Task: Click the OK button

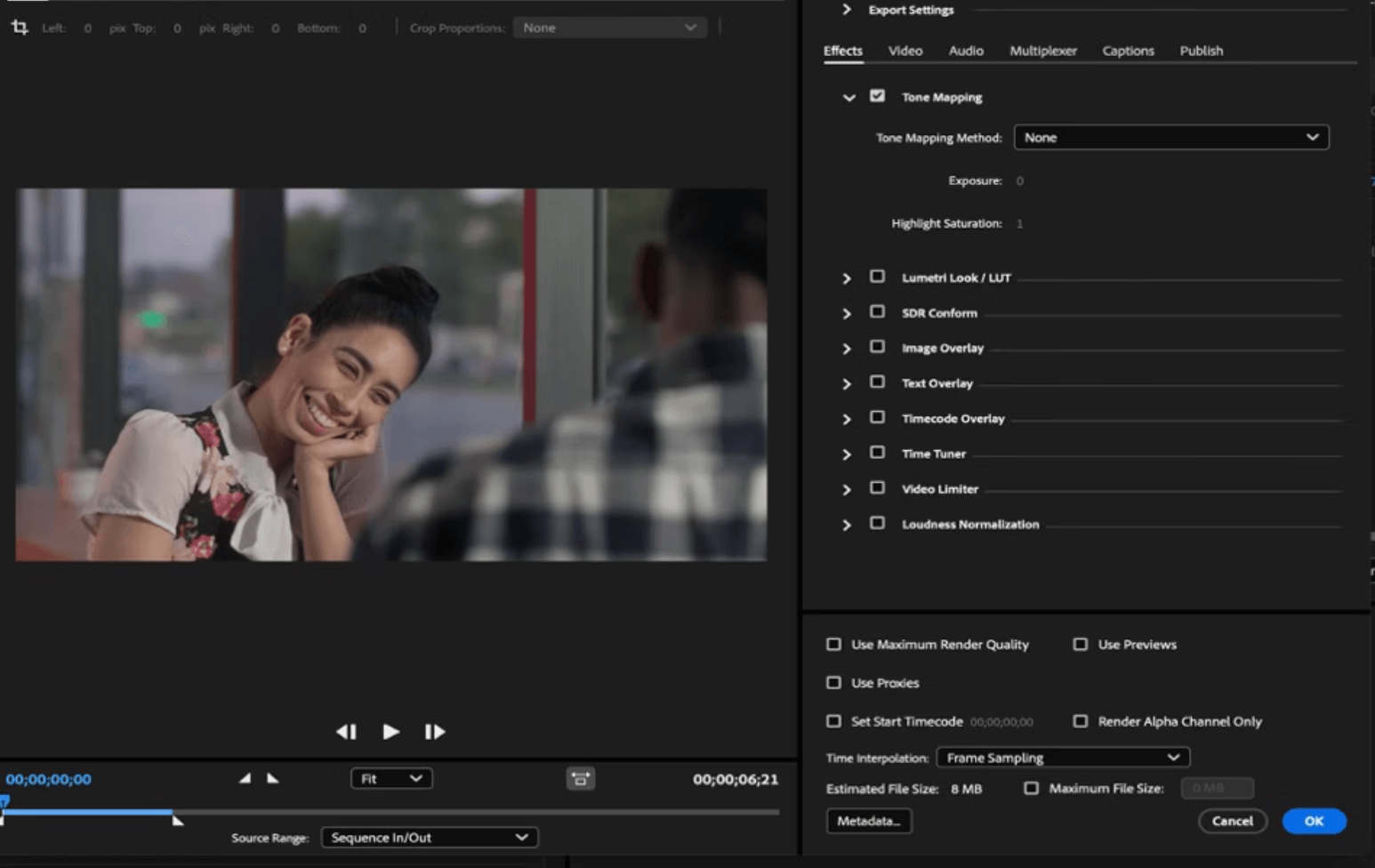Action: pos(1314,821)
